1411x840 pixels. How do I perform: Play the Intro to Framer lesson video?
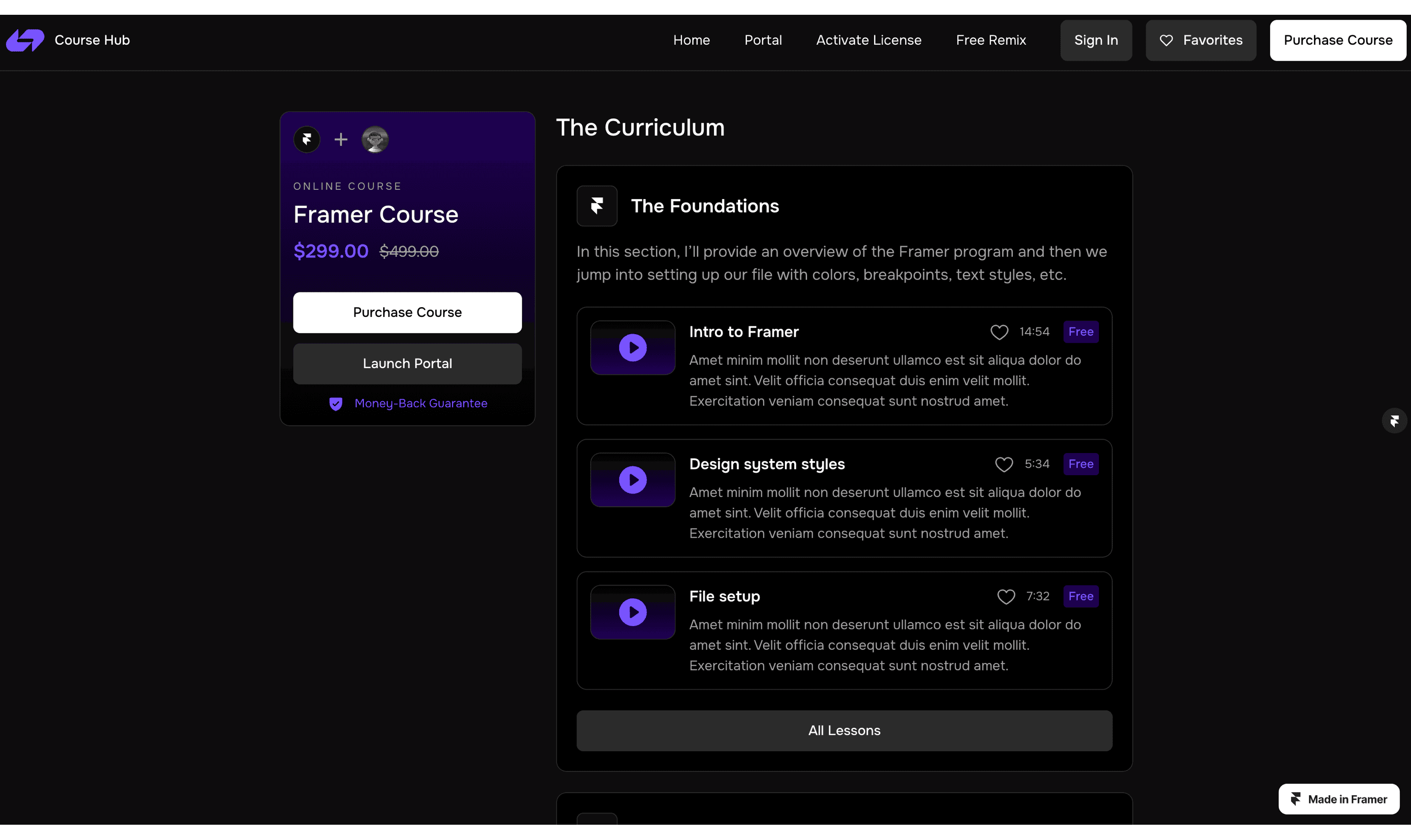[x=632, y=348]
